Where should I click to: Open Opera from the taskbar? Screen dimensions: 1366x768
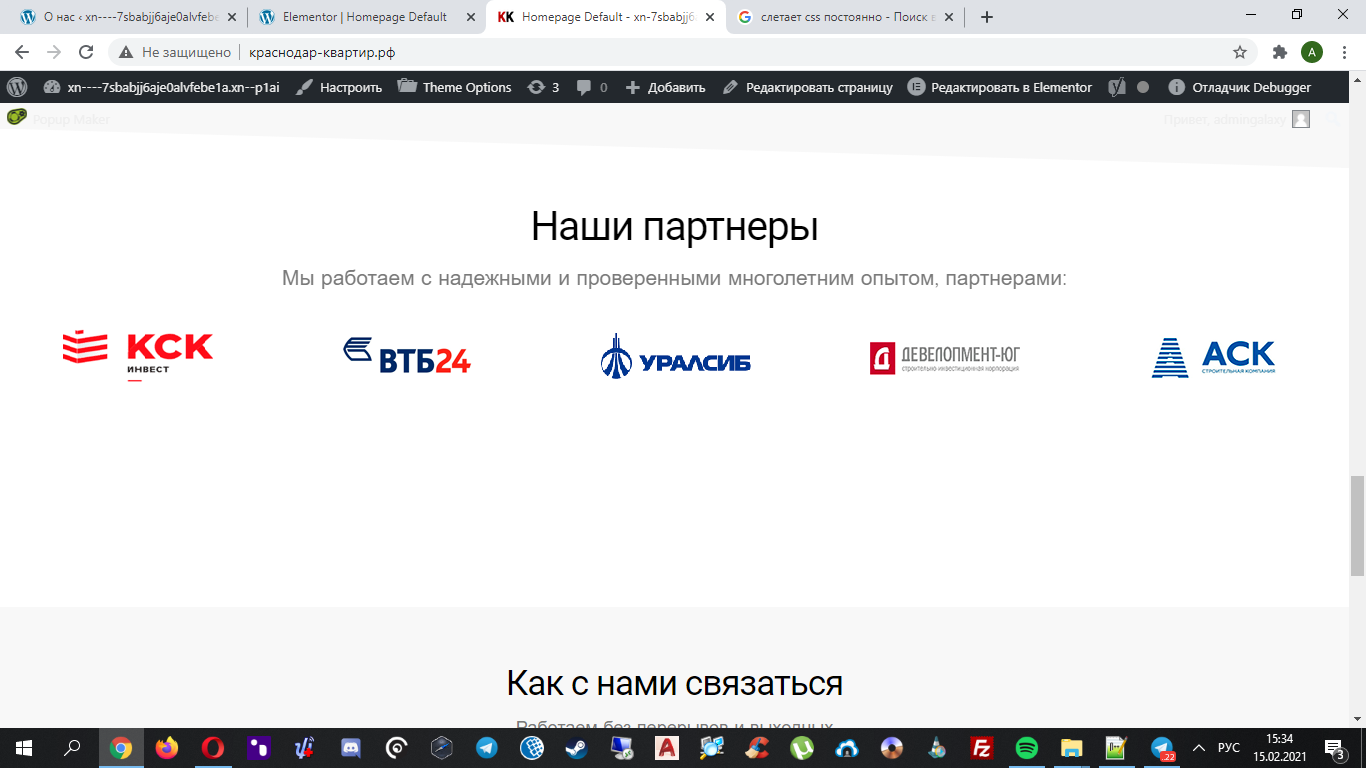coord(212,747)
